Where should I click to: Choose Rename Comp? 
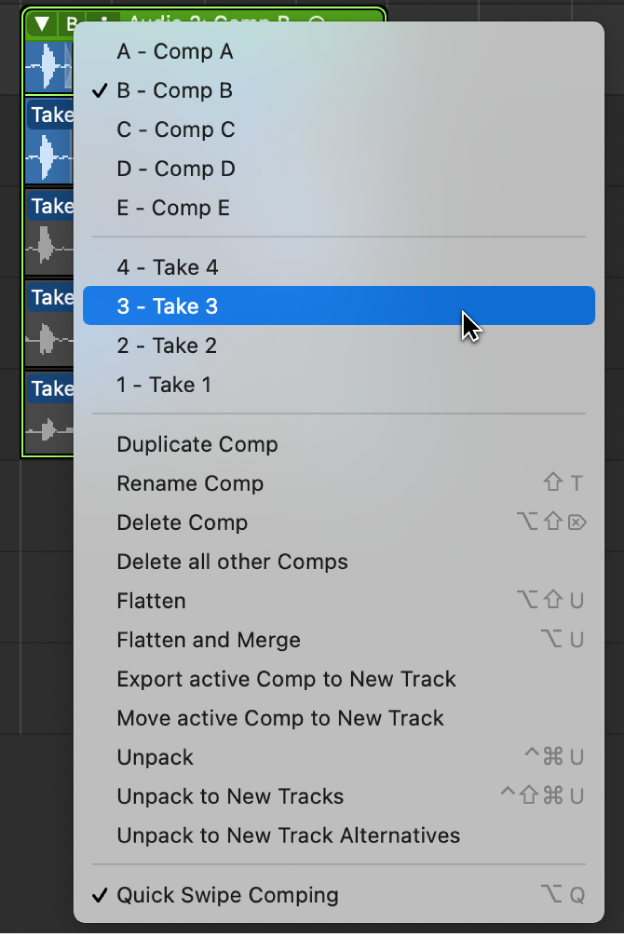tap(190, 484)
